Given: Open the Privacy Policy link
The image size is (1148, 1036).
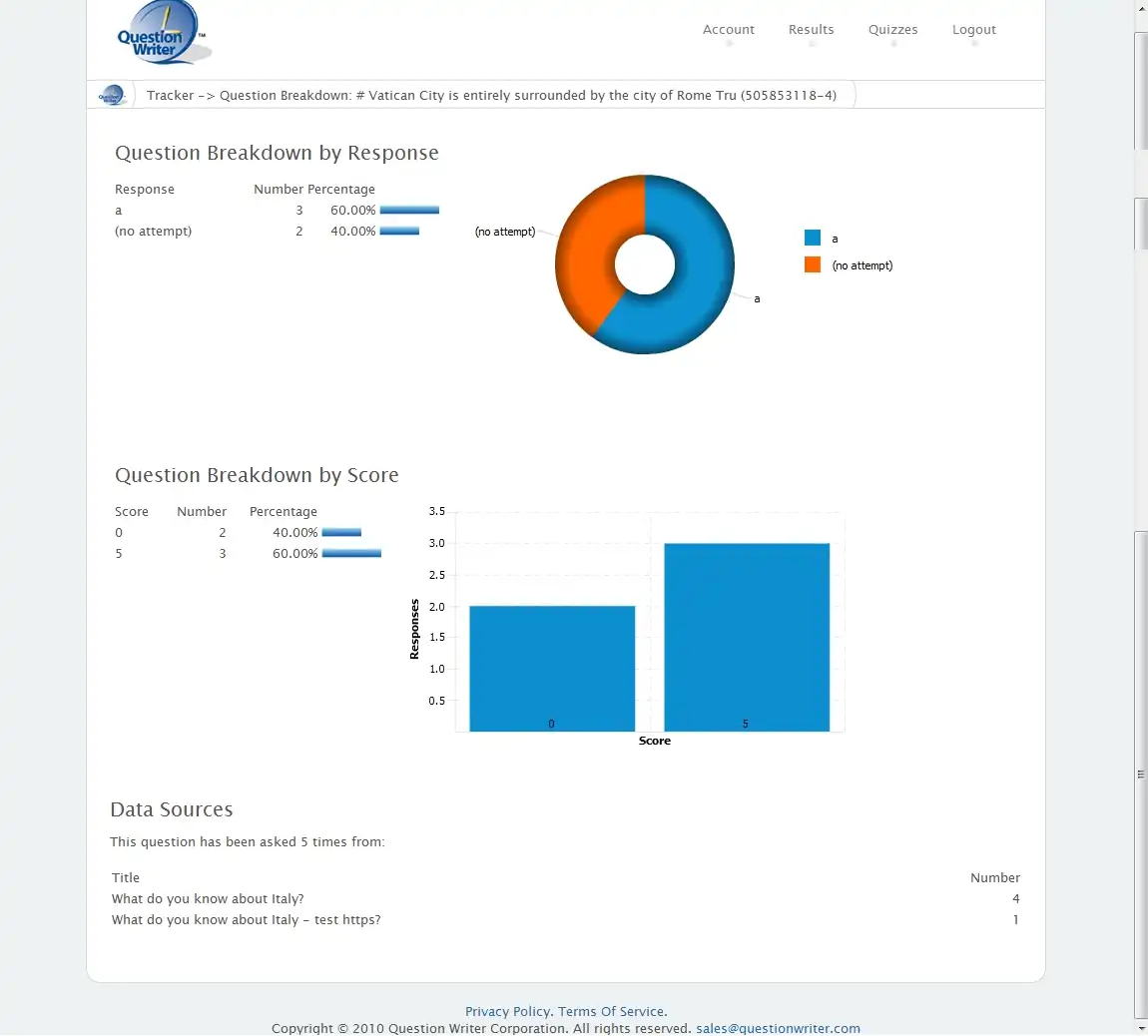Looking at the screenshot, I should (x=507, y=1011).
